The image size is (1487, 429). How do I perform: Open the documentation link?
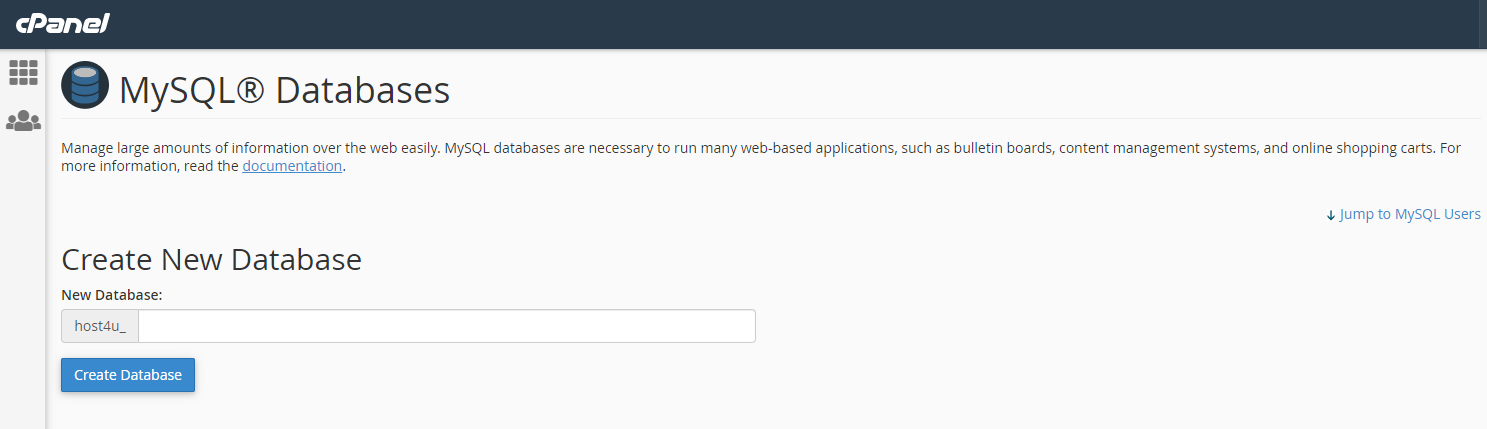292,166
